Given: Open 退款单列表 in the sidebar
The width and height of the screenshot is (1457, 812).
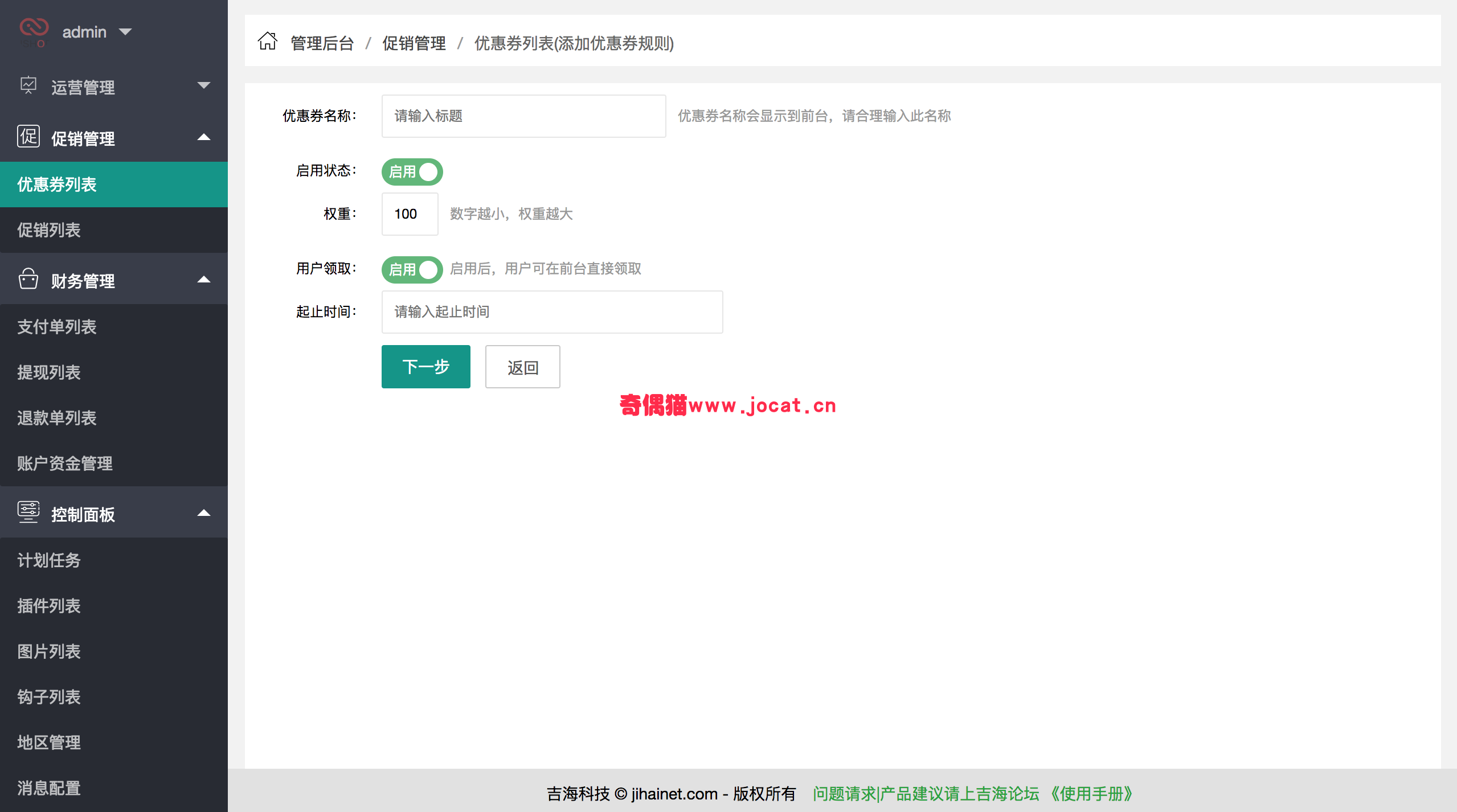Looking at the screenshot, I should 114,418.
